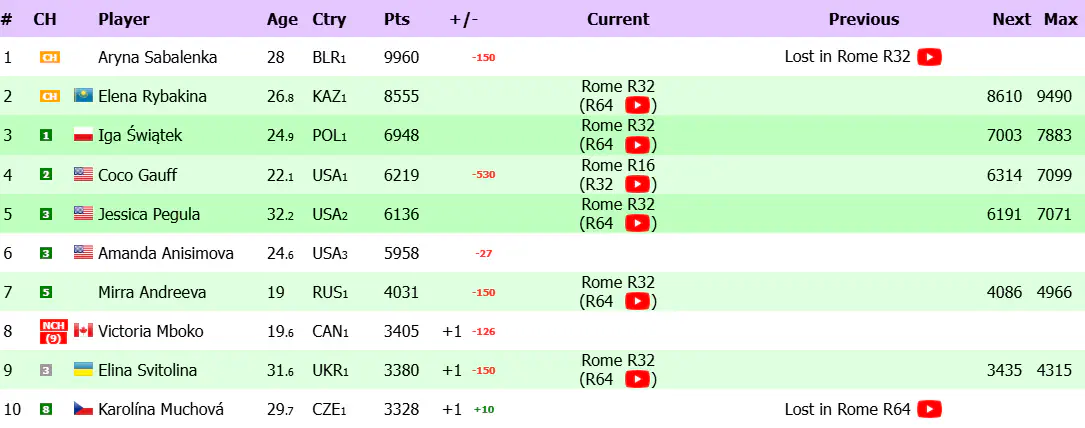1085x428 pixels.
Task: Click Victoria Mboko's NCH (9) badge
Action: [x=53, y=331]
